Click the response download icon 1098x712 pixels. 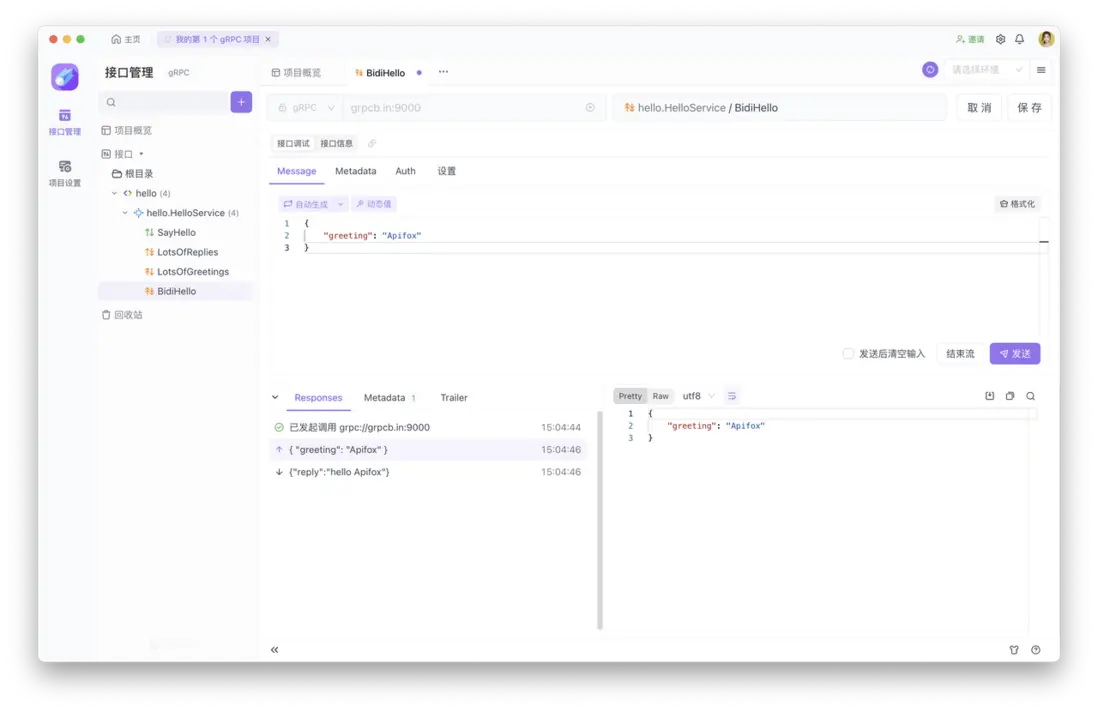coord(989,396)
